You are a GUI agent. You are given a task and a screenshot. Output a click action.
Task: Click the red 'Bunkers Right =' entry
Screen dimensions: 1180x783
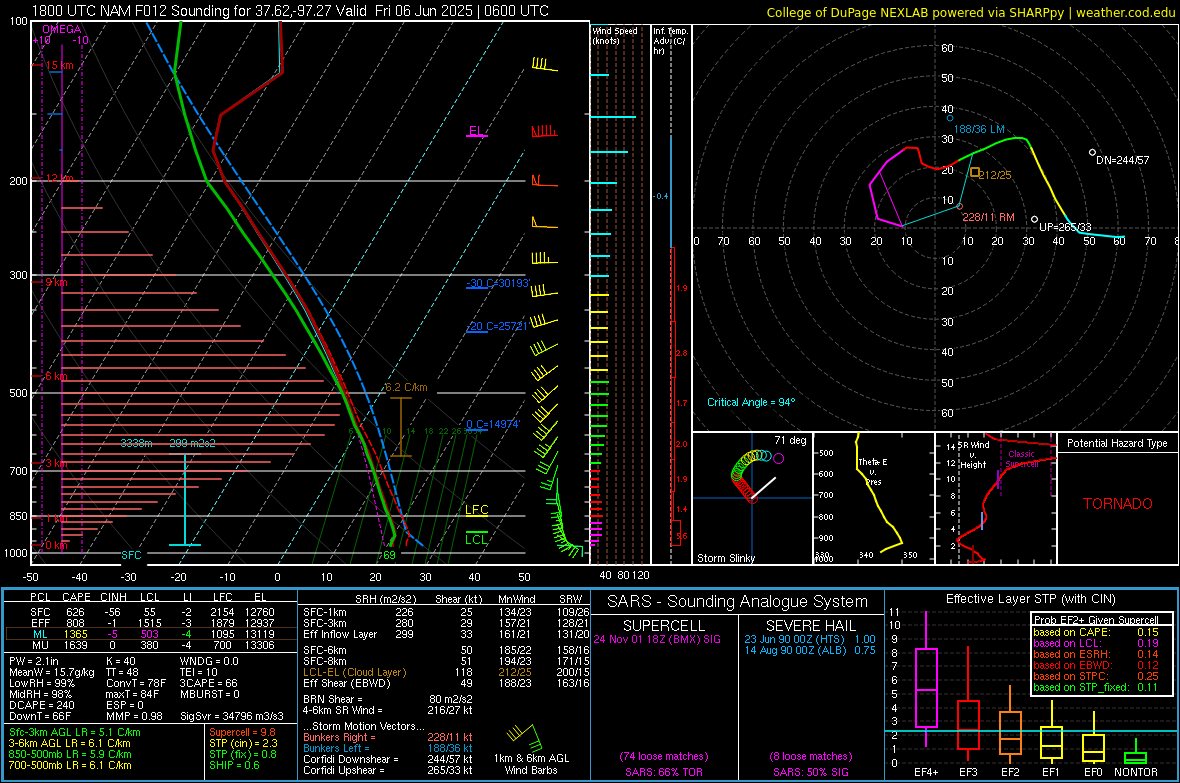[339, 737]
